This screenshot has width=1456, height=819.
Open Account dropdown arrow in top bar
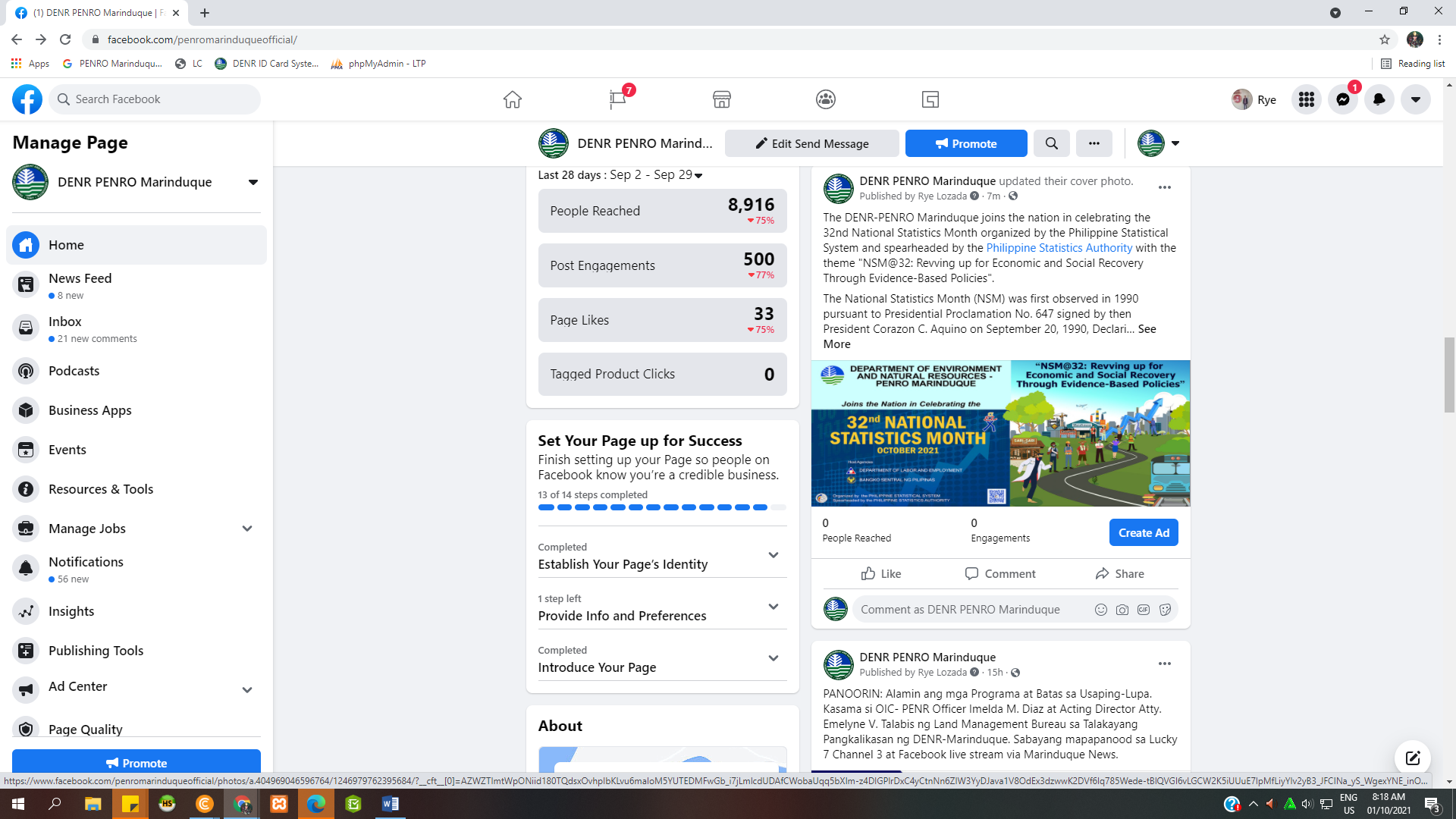(1415, 99)
